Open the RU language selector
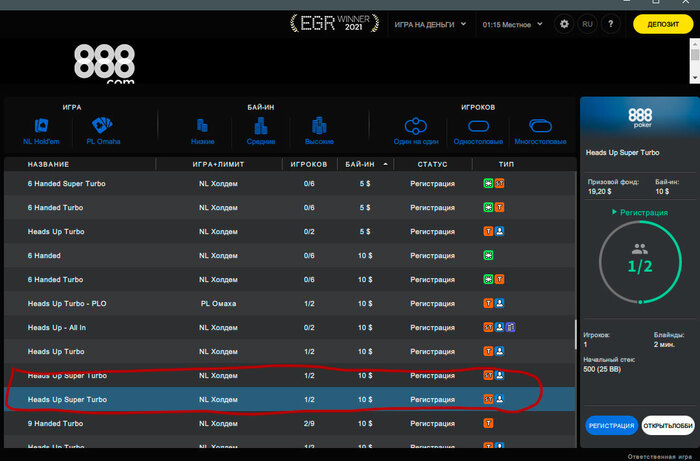This screenshot has width=700, height=461. 587,24
